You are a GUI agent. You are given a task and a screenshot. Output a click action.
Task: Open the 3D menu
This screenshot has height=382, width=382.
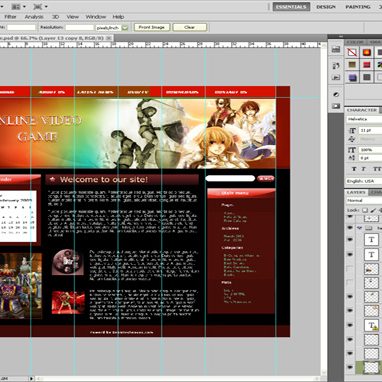click(55, 17)
